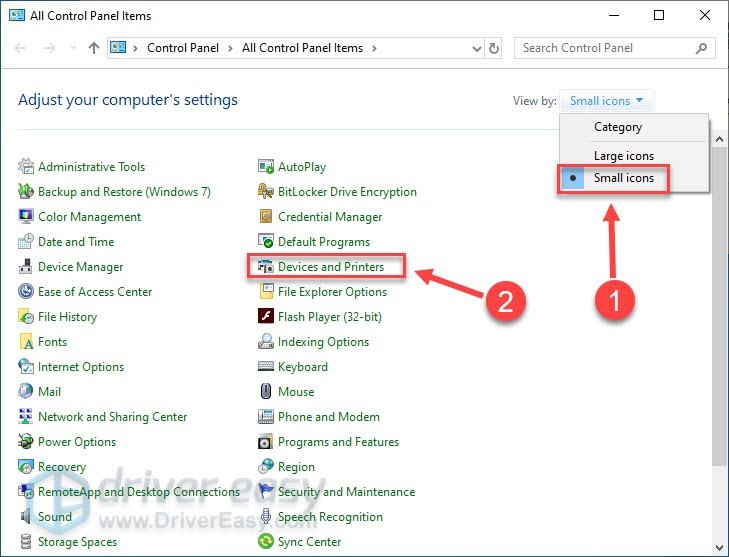
Task: Select the Small icons view option
Action: pyautogui.click(x=623, y=178)
